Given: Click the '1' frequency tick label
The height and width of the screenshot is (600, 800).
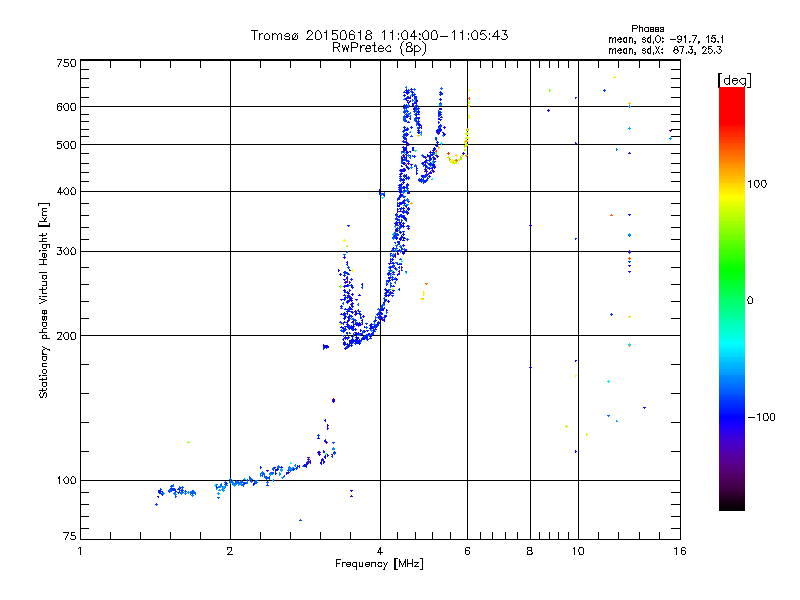Looking at the screenshot, I should (80, 551).
